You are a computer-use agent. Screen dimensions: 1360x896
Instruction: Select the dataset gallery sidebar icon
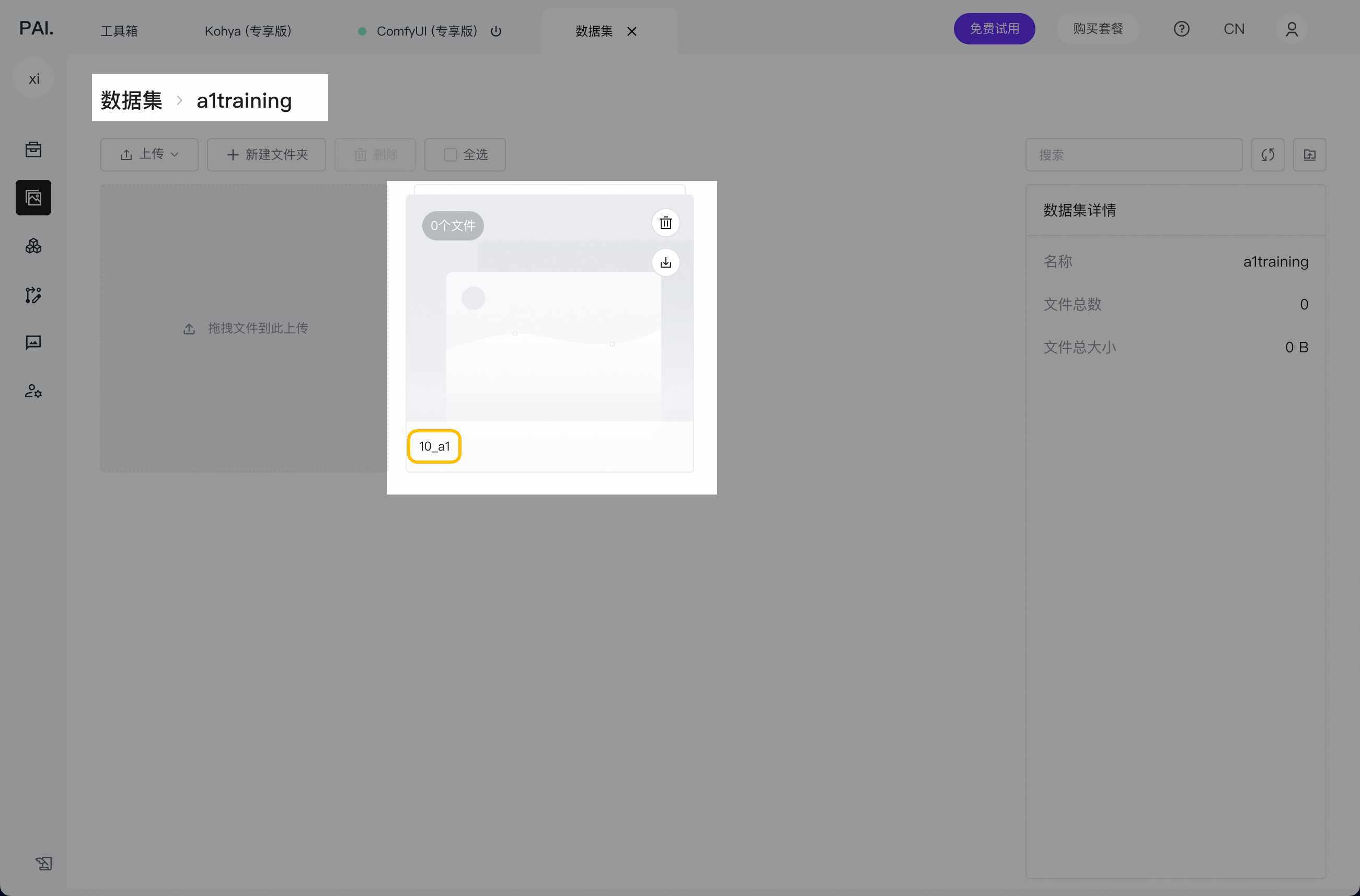(33, 198)
